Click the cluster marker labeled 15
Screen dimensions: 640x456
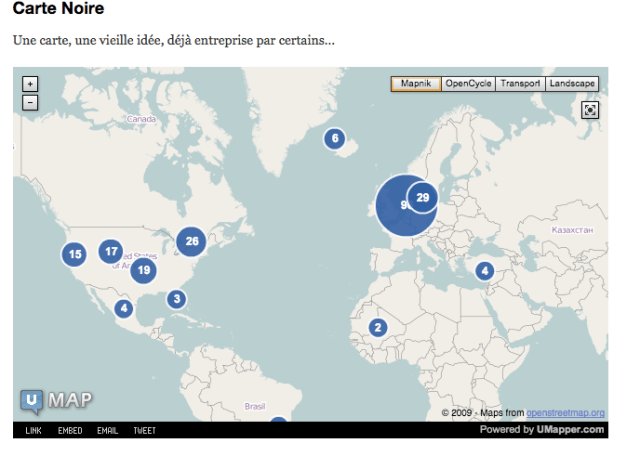(x=75, y=255)
